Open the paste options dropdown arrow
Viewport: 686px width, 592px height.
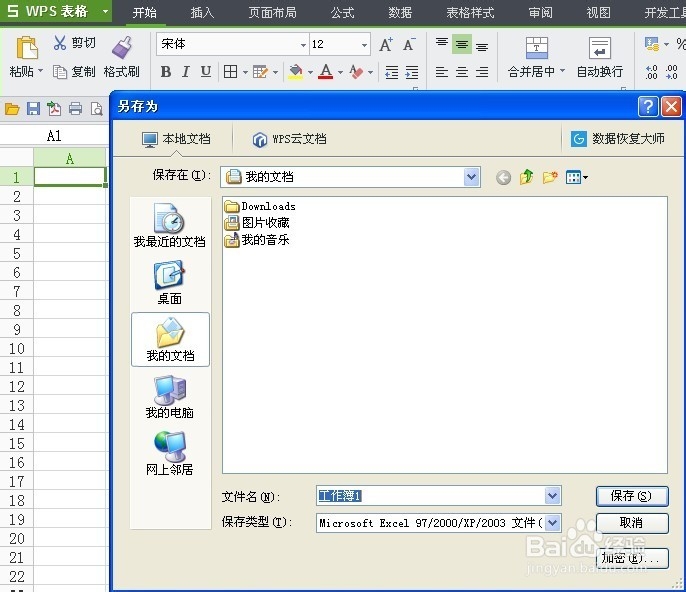(41, 70)
